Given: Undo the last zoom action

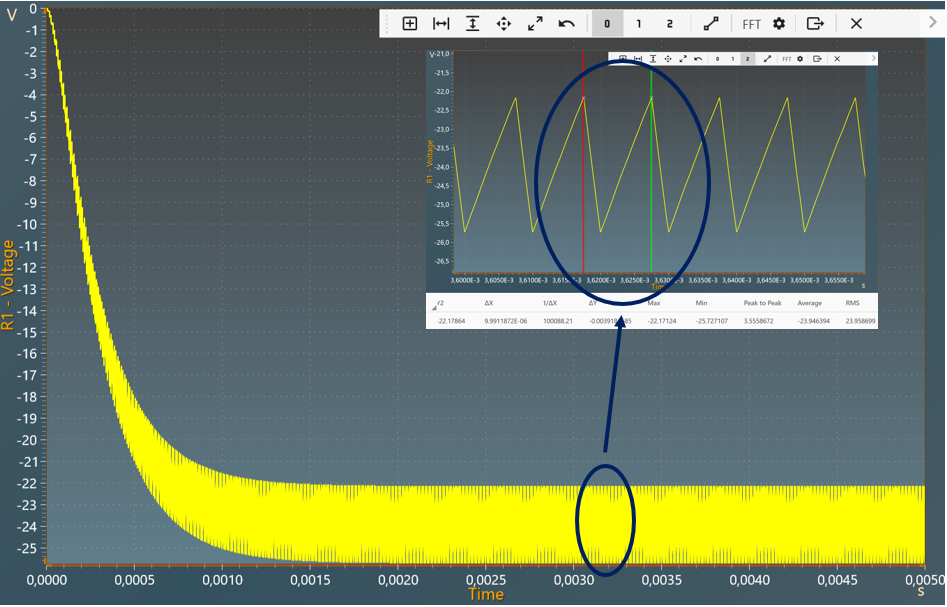Looking at the screenshot, I should 566,24.
